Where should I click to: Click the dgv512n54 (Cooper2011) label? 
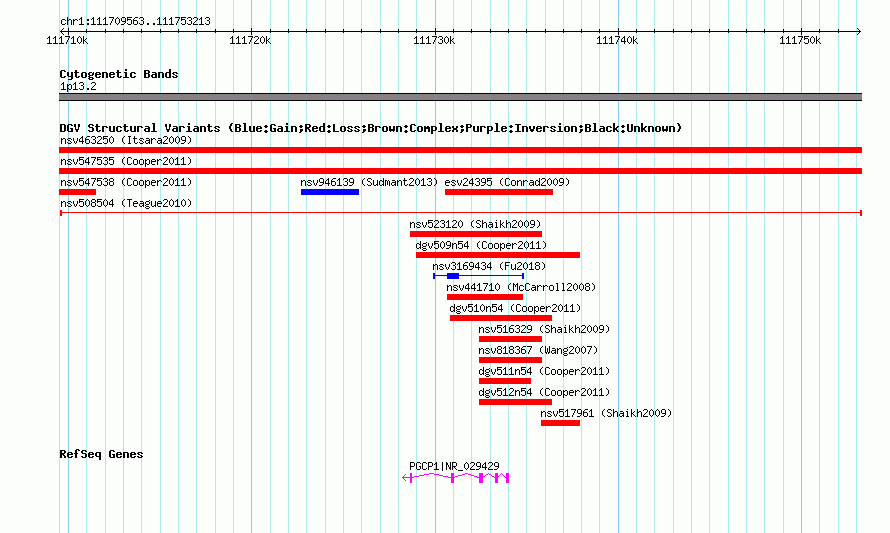pos(544,392)
